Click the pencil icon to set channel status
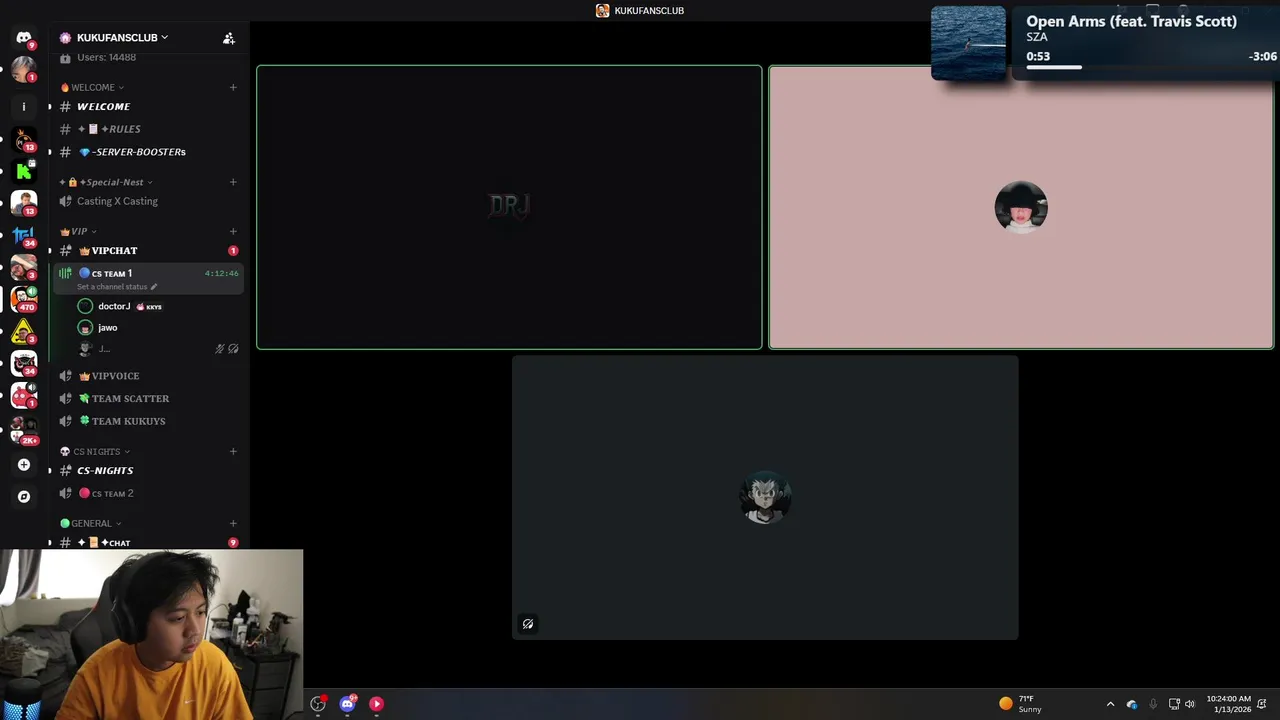Image resolution: width=1280 pixels, height=720 pixels. pyautogui.click(x=154, y=287)
